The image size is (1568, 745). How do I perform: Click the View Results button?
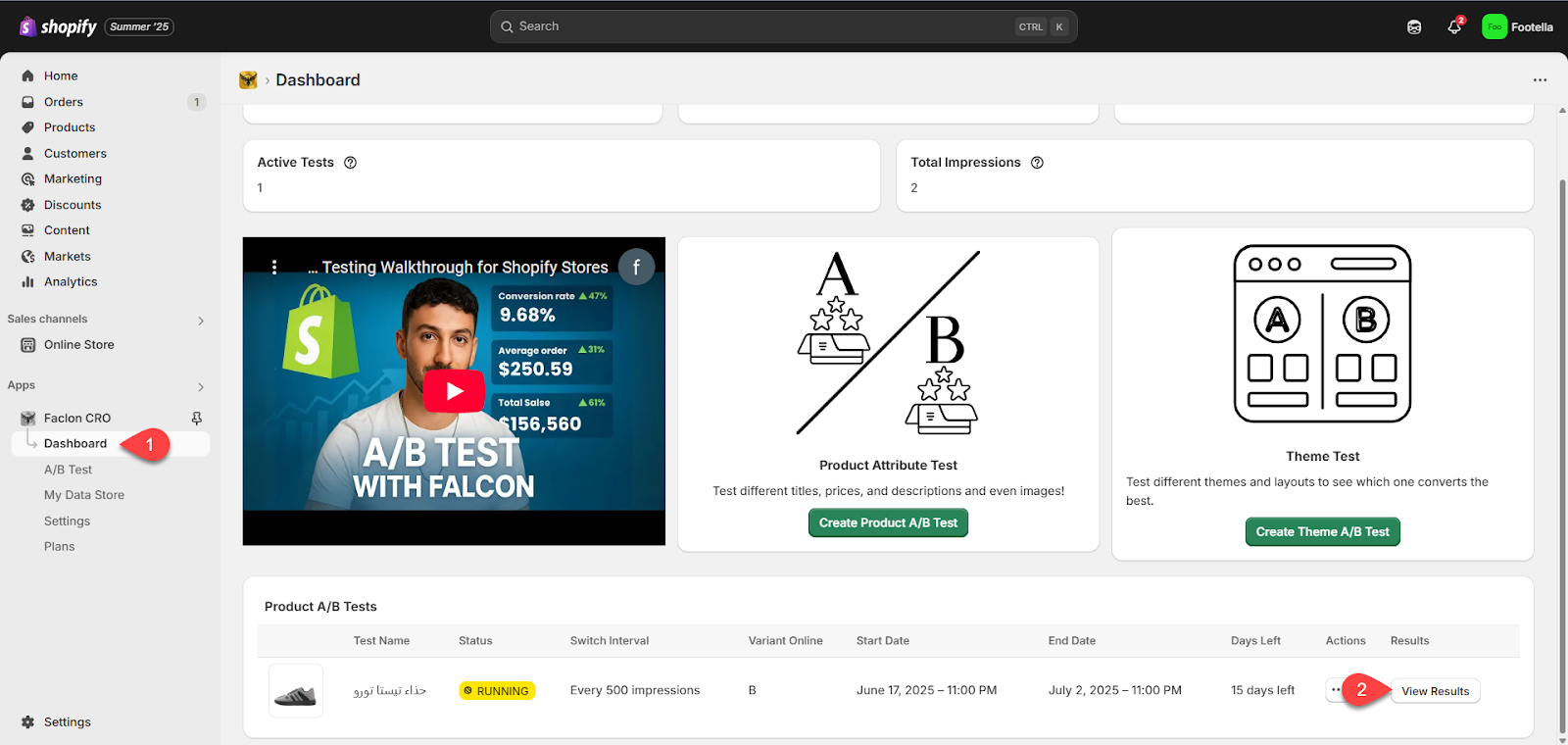point(1435,691)
